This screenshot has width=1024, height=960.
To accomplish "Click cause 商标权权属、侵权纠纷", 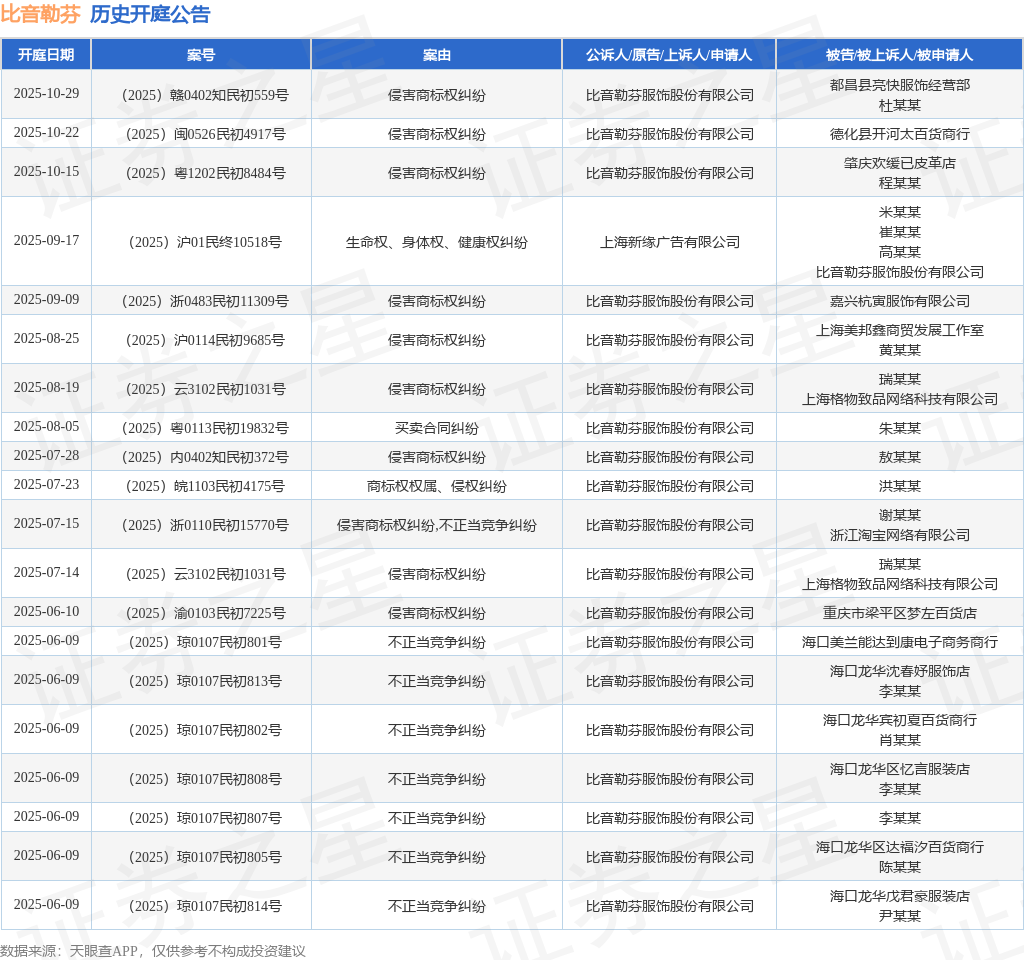I will 436,486.
